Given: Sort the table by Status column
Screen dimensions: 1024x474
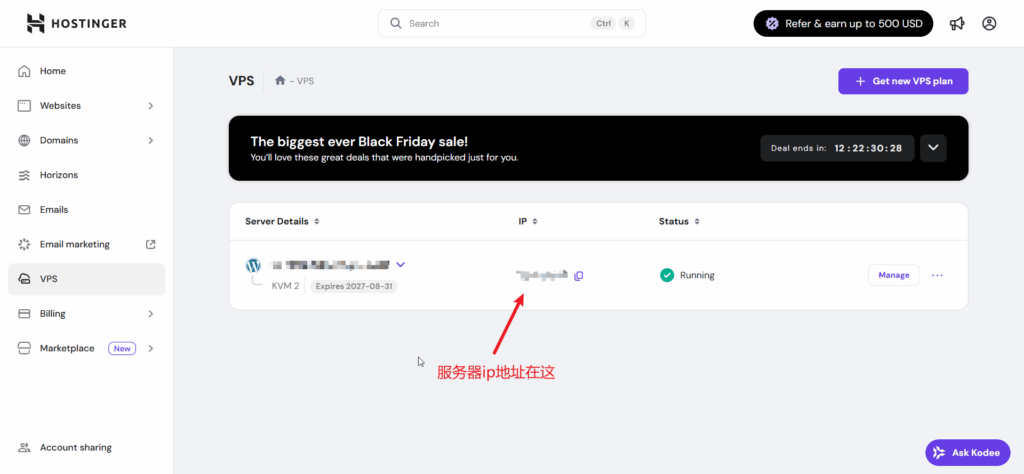Looking at the screenshot, I should click(679, 221).
